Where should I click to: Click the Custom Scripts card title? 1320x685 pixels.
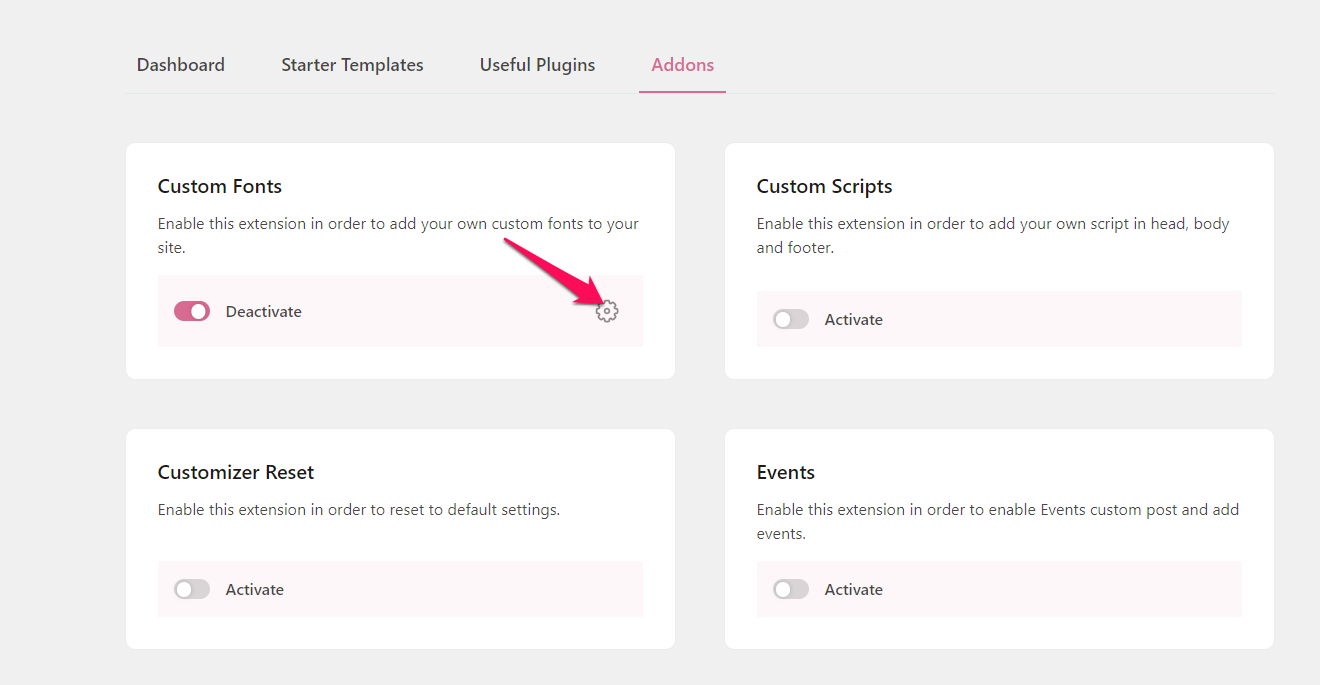point(824,186)
